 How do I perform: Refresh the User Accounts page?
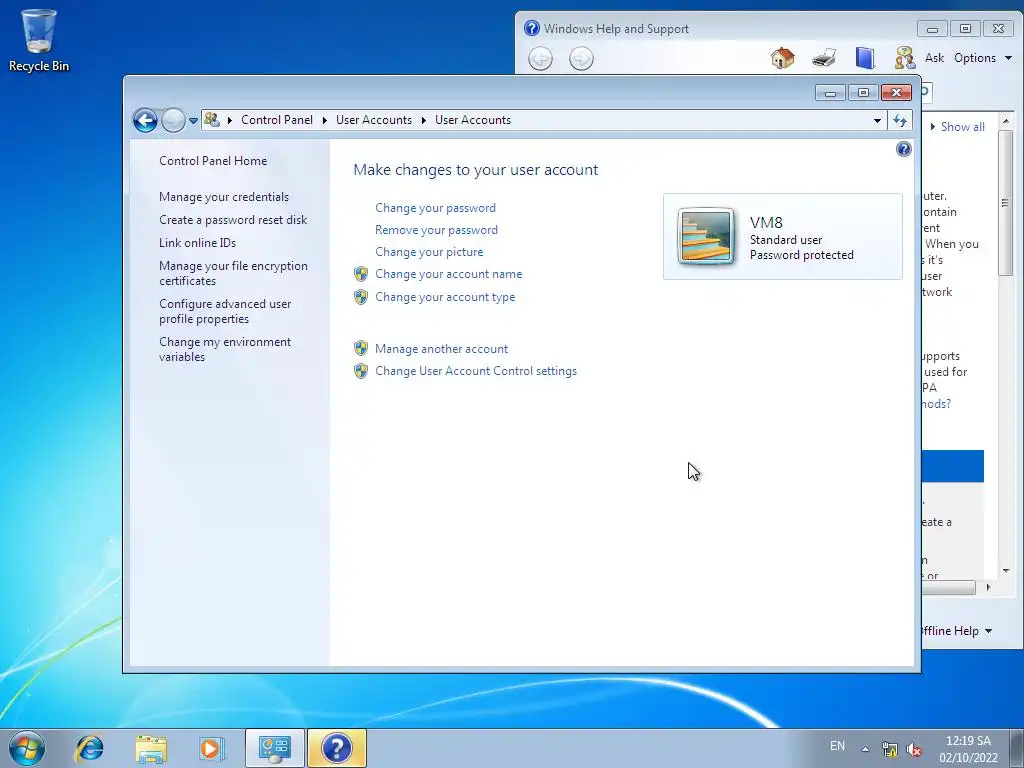[900, 120]
